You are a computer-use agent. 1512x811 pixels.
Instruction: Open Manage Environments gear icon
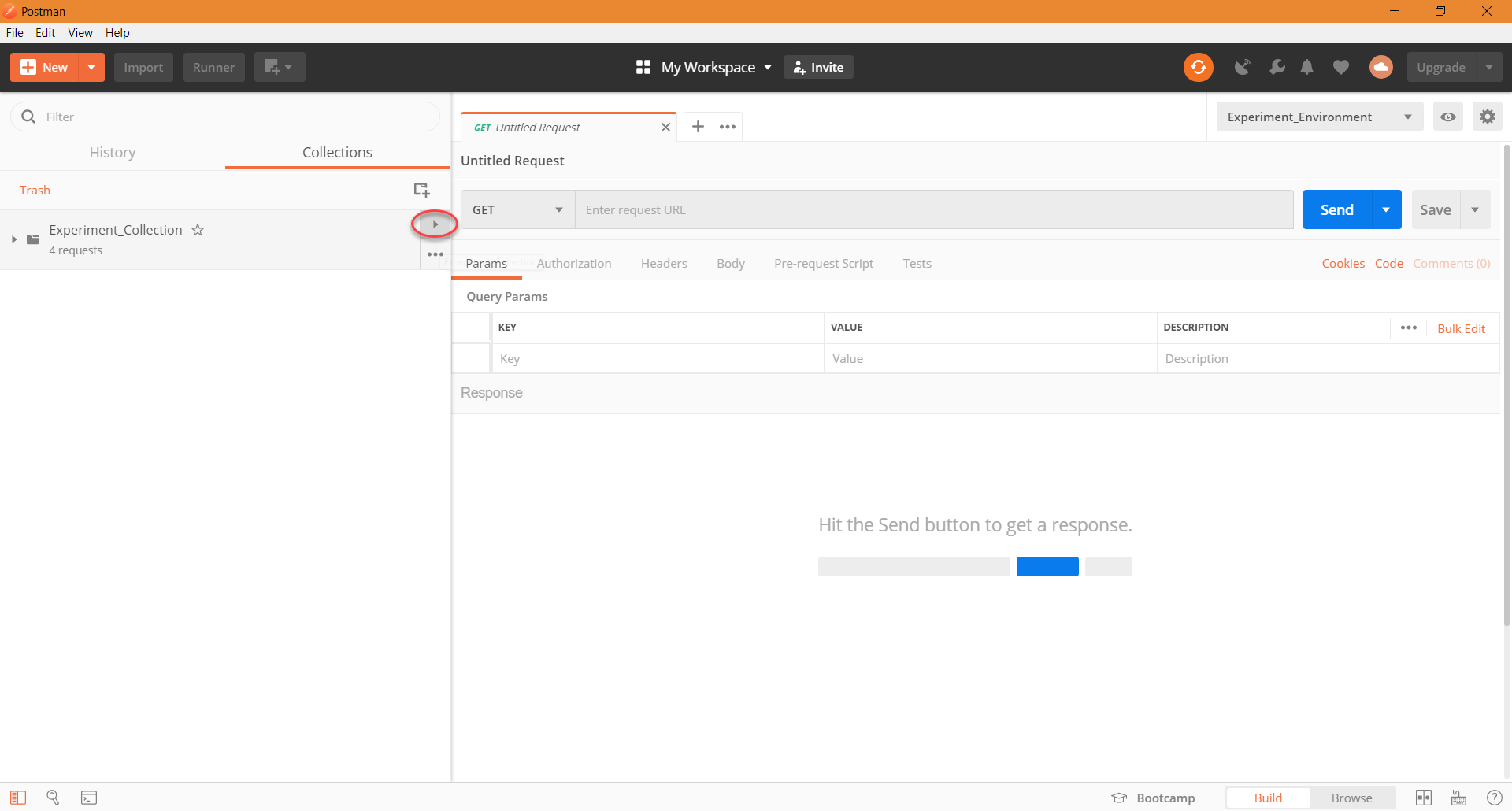point(1487,117)
